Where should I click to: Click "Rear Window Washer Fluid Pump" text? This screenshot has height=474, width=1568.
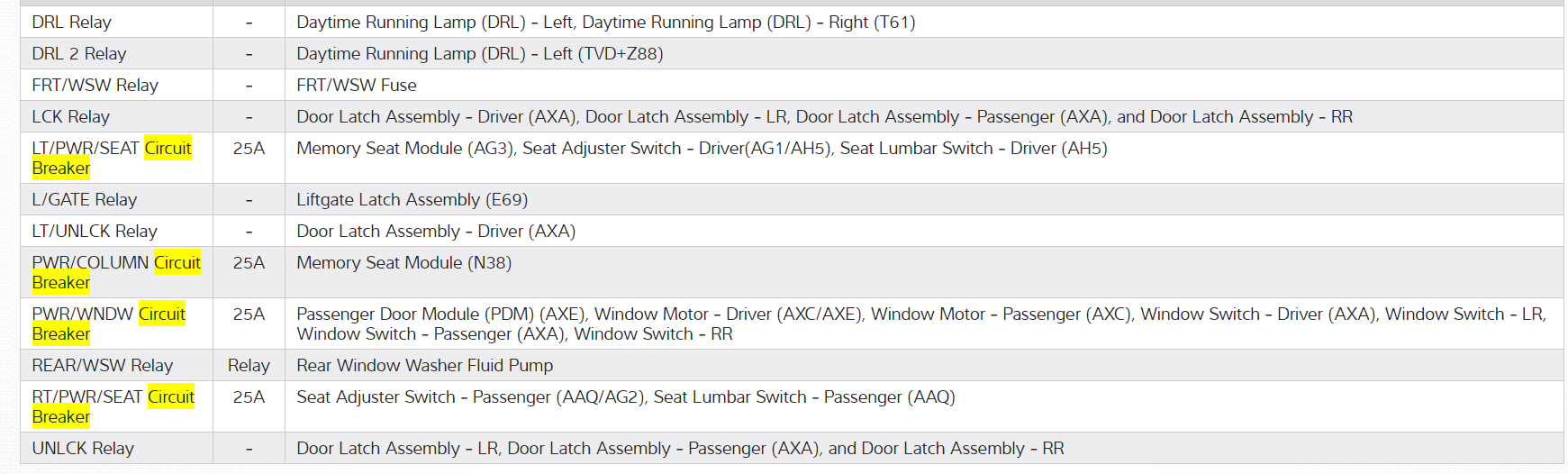pyautogui.click(x=425, y=366)
